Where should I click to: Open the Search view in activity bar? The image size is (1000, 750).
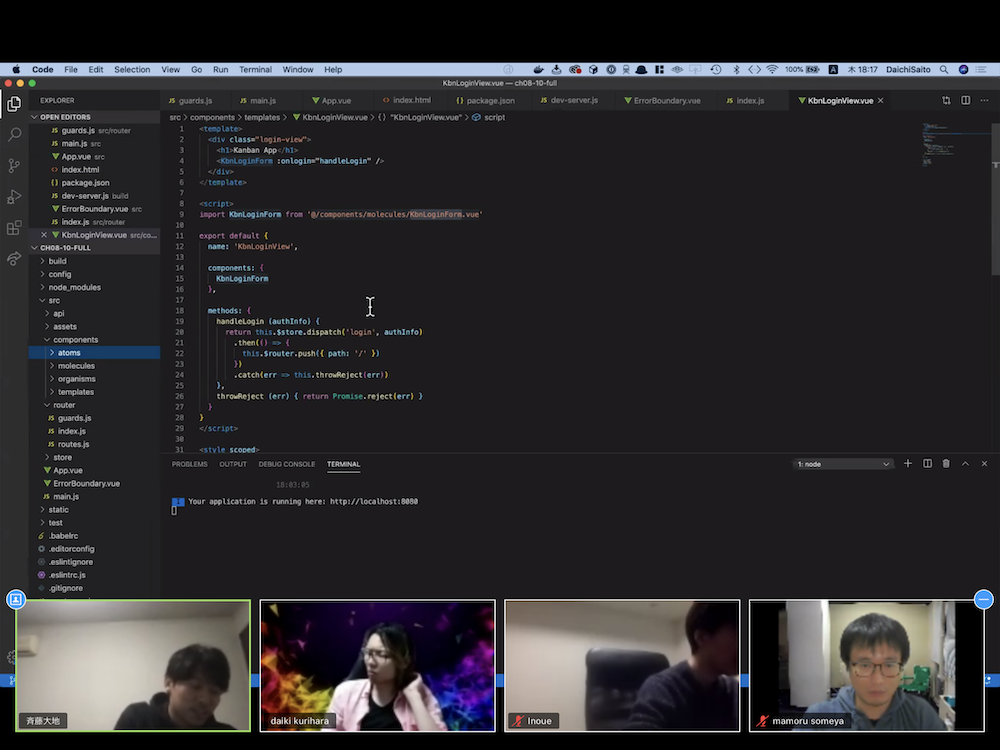(14, 135)
